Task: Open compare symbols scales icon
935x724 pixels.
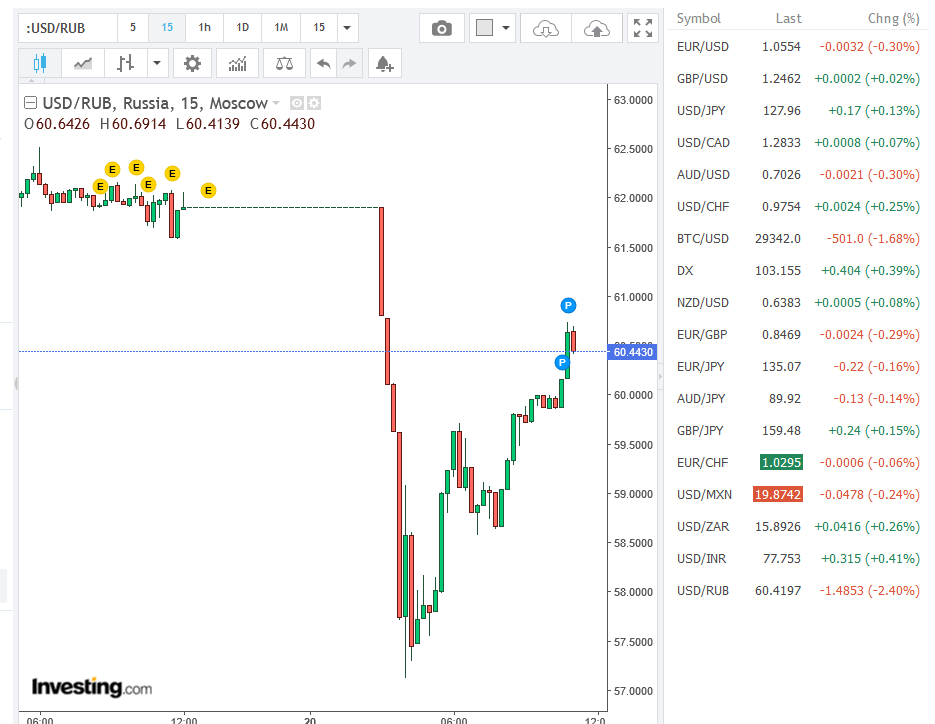Action: (x=284, y=63)
